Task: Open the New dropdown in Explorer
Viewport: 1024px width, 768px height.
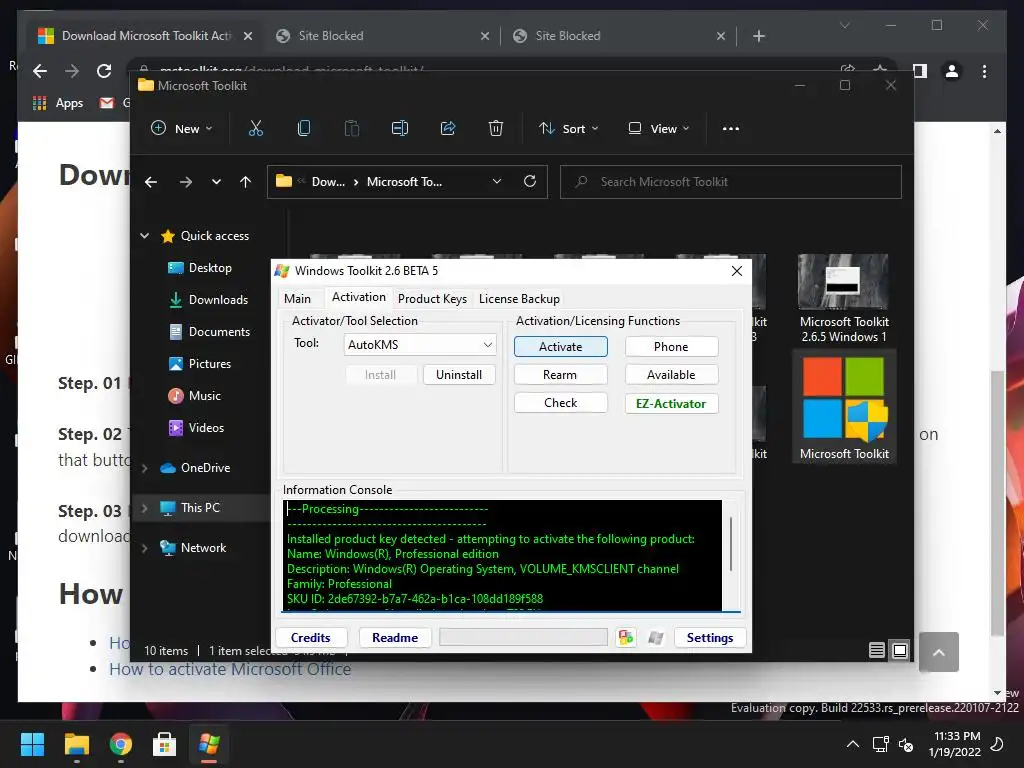Action: click(182, 129)
